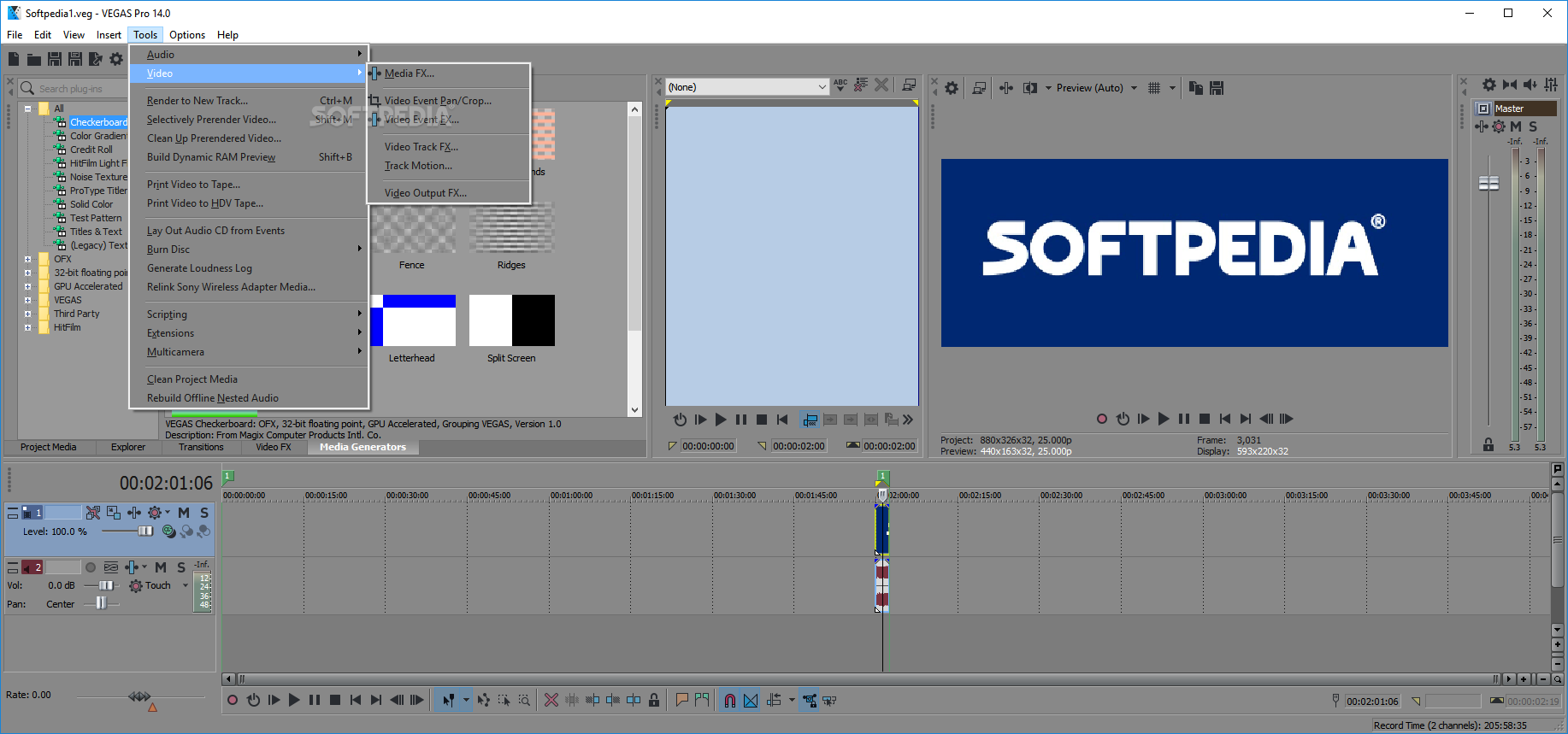Toggle snapping magnet on timeline toolbar
The image size is (1568, 734).
[x=730, y=701]
